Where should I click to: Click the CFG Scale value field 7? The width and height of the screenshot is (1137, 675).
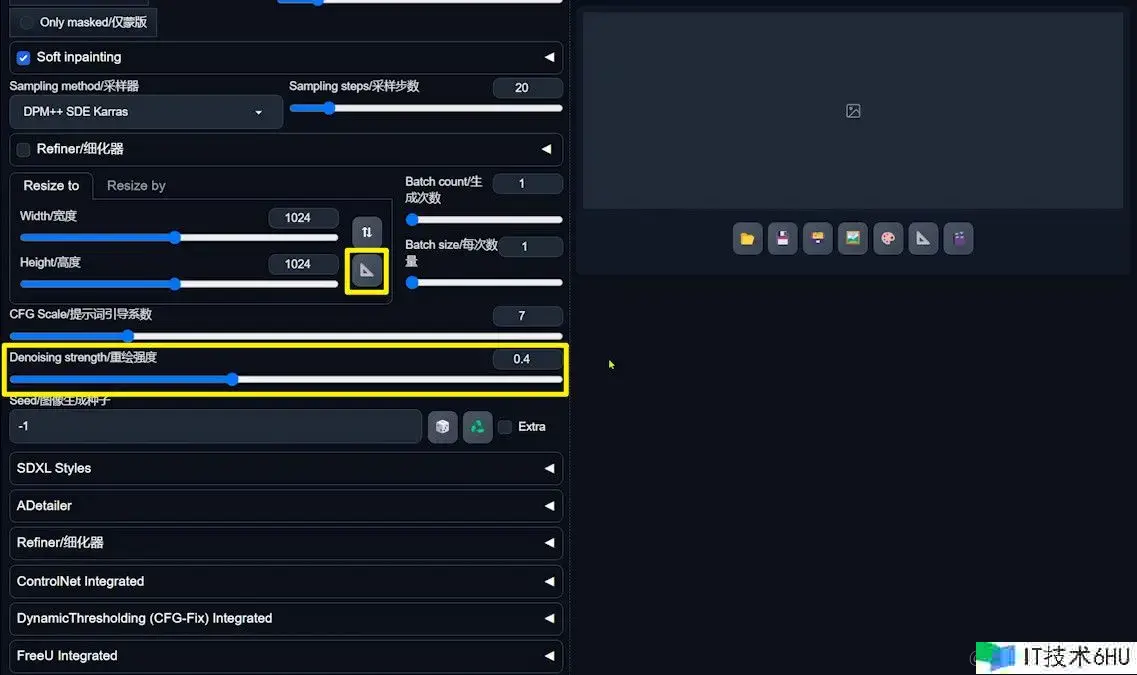pyautogui.click(x=527, y=315)
